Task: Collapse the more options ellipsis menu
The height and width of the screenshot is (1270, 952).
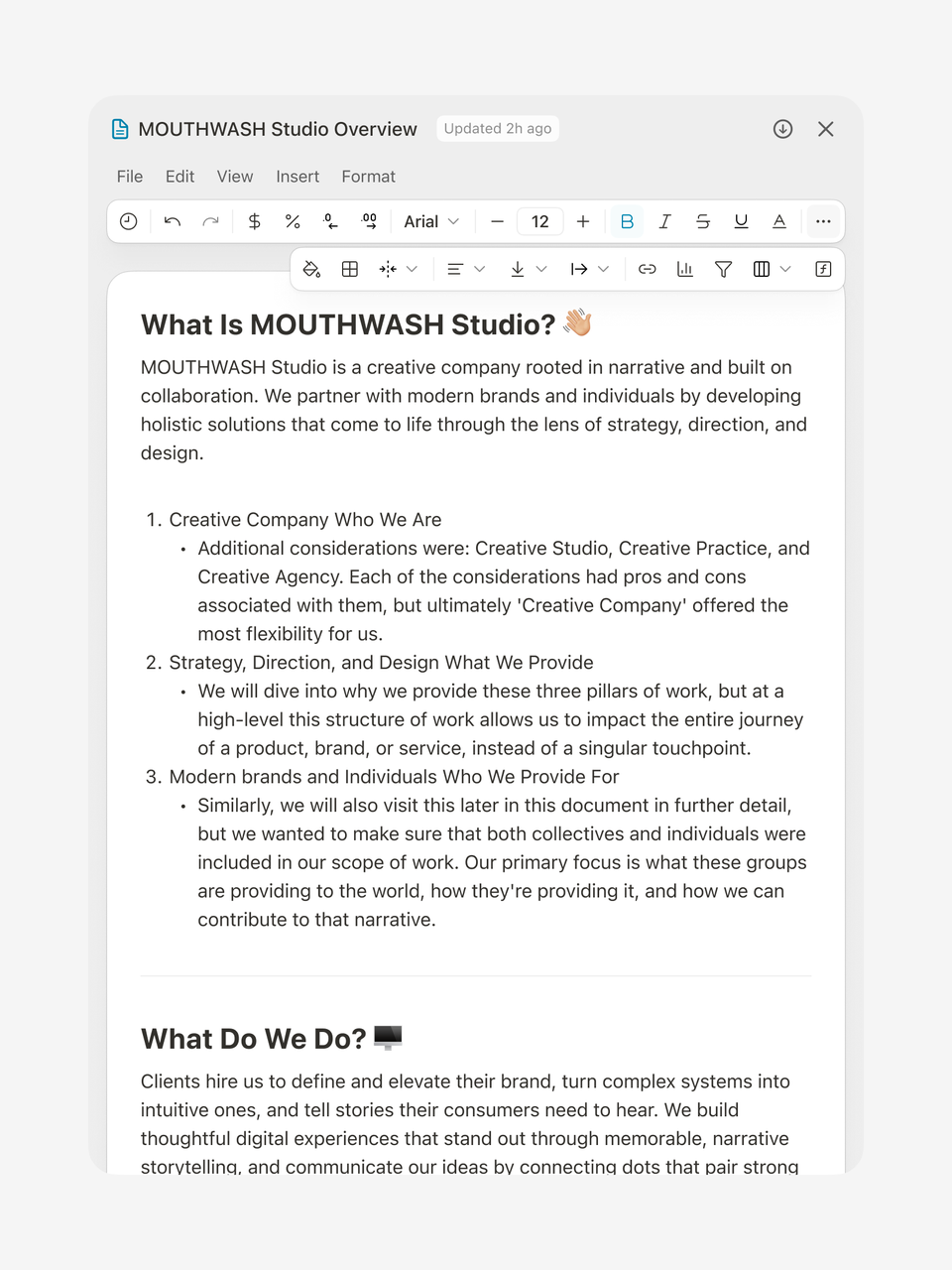Action: coord(823,221)
